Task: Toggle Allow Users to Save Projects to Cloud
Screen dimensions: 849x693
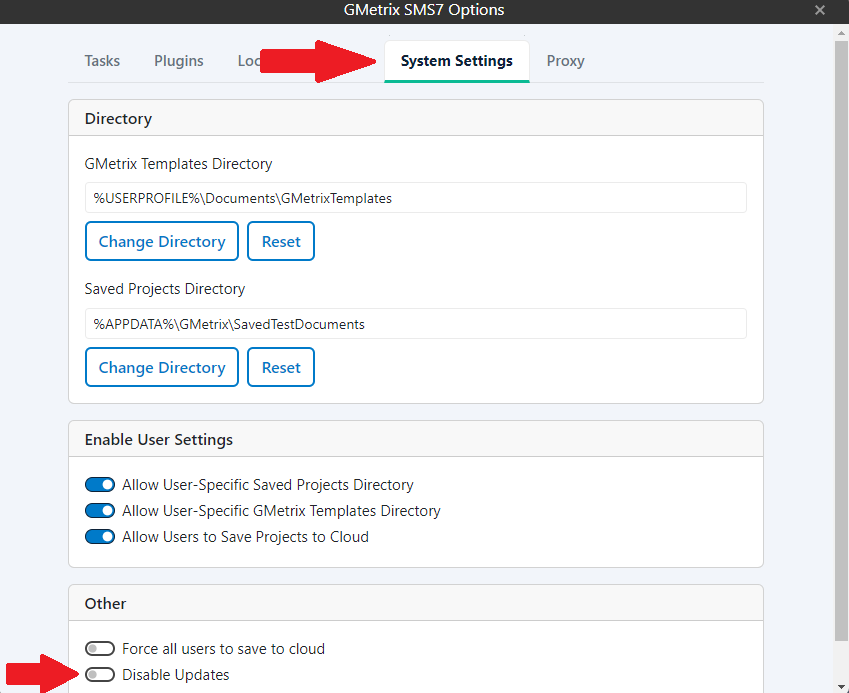Action: [x=100, y=537]
